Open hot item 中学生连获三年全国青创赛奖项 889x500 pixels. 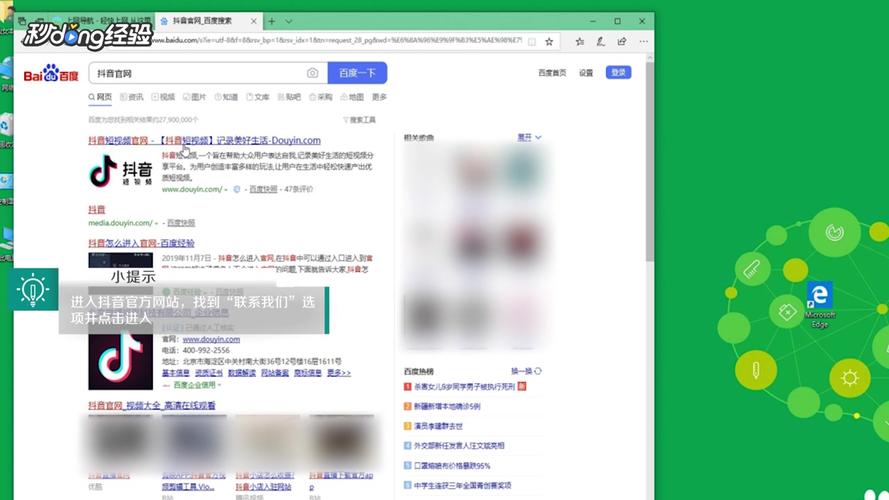coord(463,486)
